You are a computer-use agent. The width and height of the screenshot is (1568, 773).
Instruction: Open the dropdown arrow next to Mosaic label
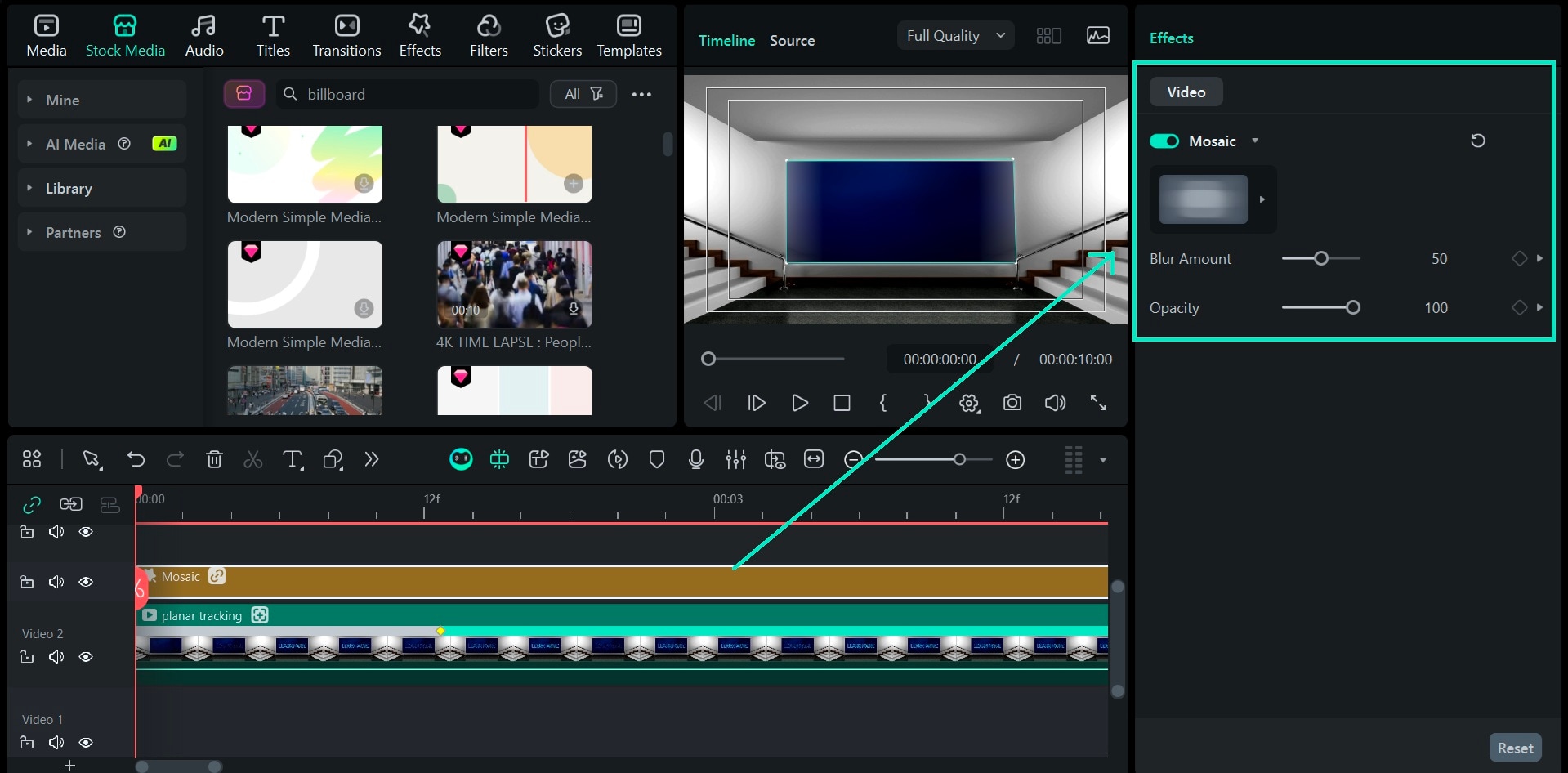point(1255,141)
